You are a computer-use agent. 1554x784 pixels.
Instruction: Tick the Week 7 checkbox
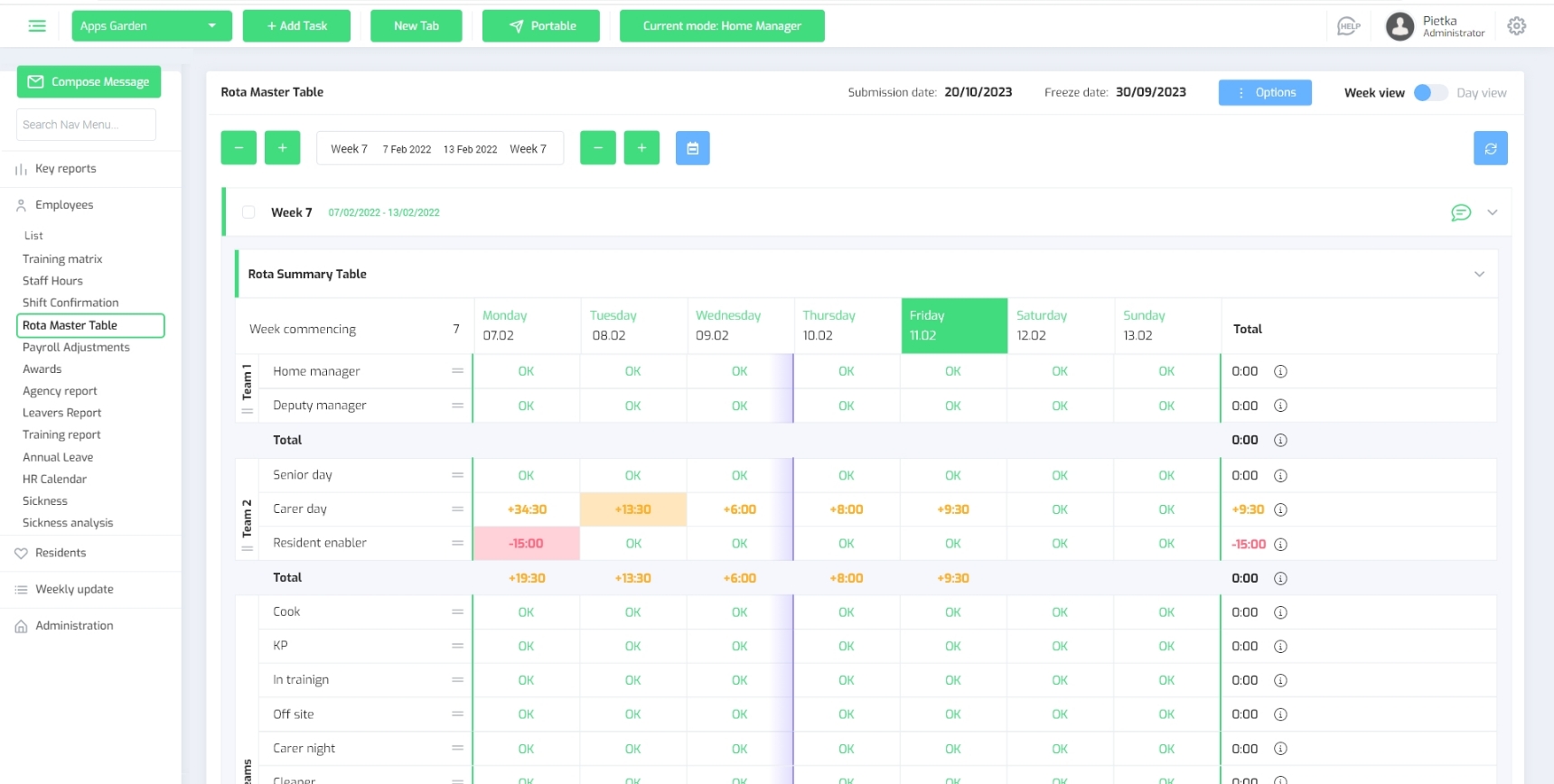pyautogui.click(x=248, y=212)
